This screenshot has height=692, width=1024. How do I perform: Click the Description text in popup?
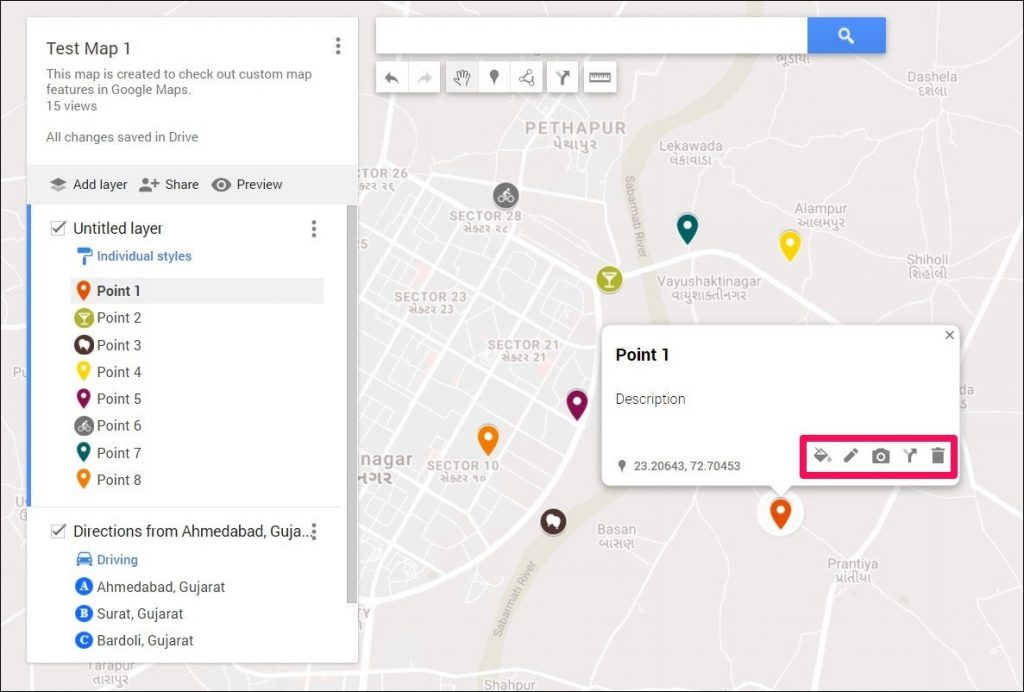pyautogui.click(x=650, y=399)
